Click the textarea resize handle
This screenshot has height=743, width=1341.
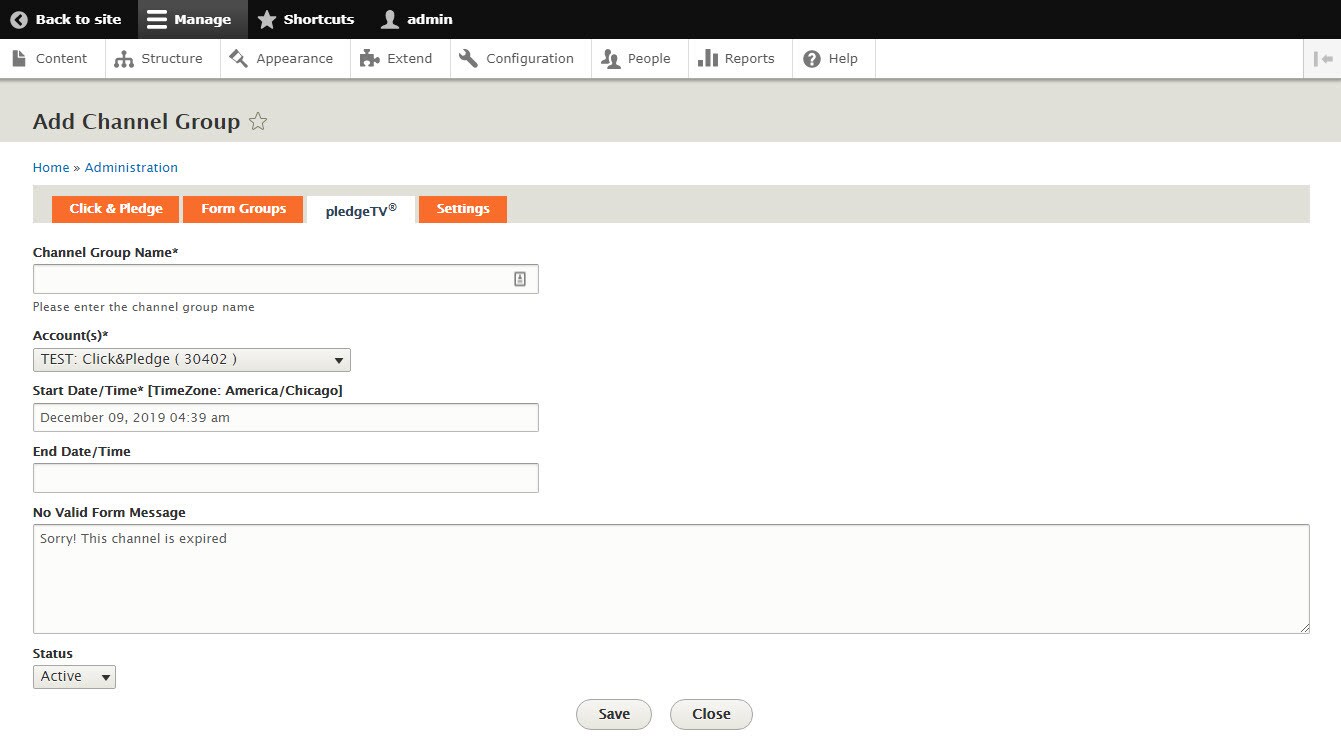[x=1304, y=628]
